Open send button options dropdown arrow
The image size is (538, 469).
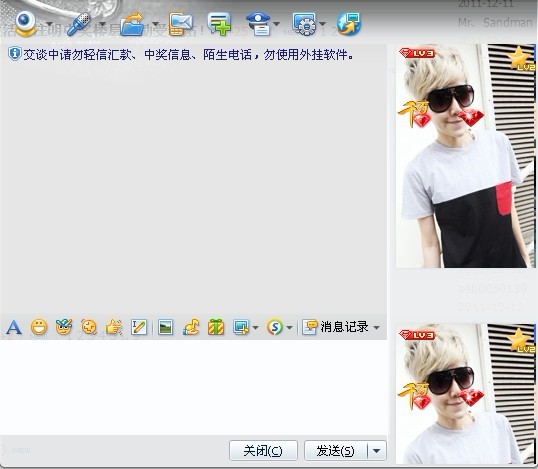coord(377,450)
